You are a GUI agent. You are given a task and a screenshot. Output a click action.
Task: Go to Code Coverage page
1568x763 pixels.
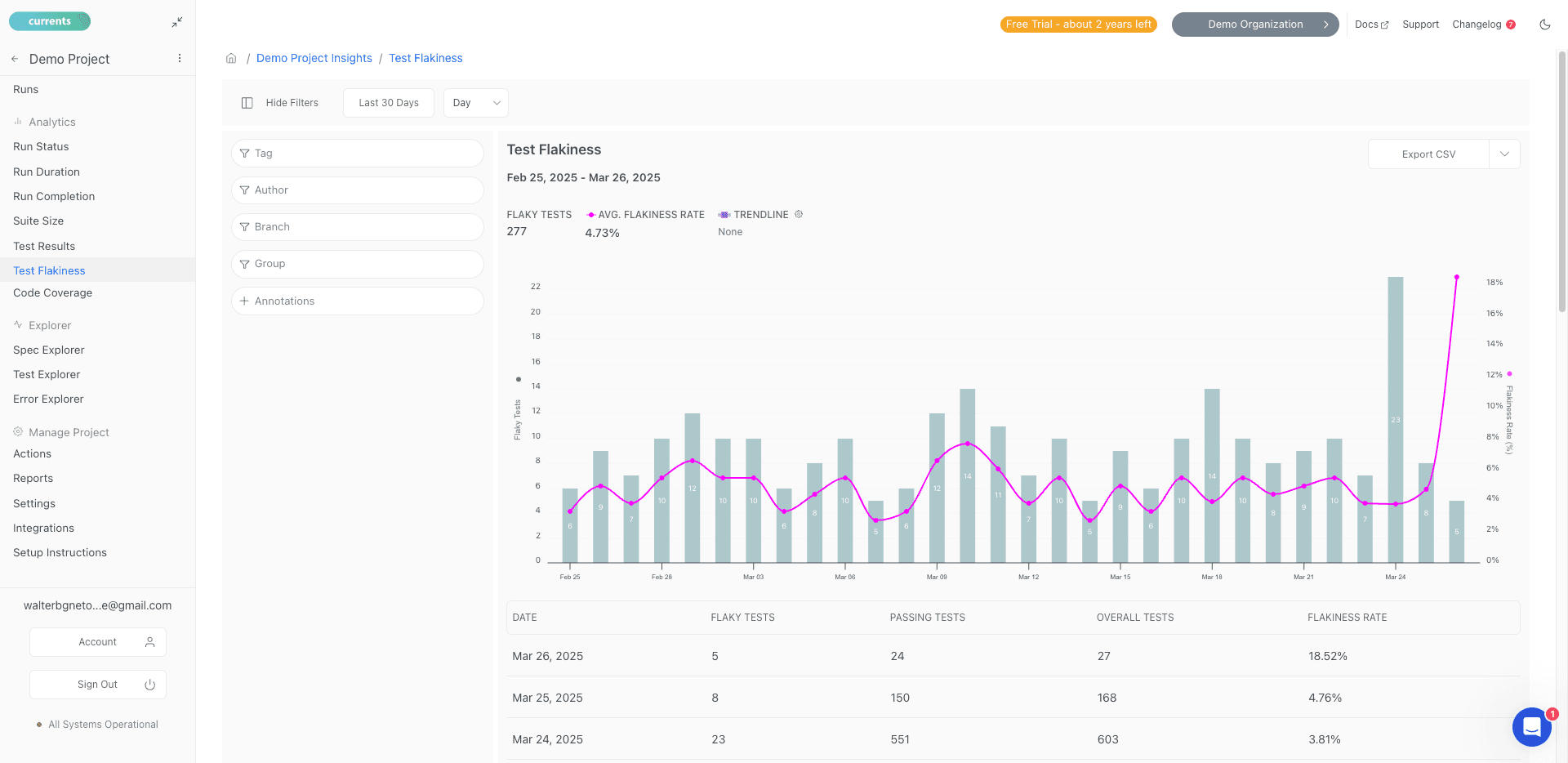coord(53,293)
